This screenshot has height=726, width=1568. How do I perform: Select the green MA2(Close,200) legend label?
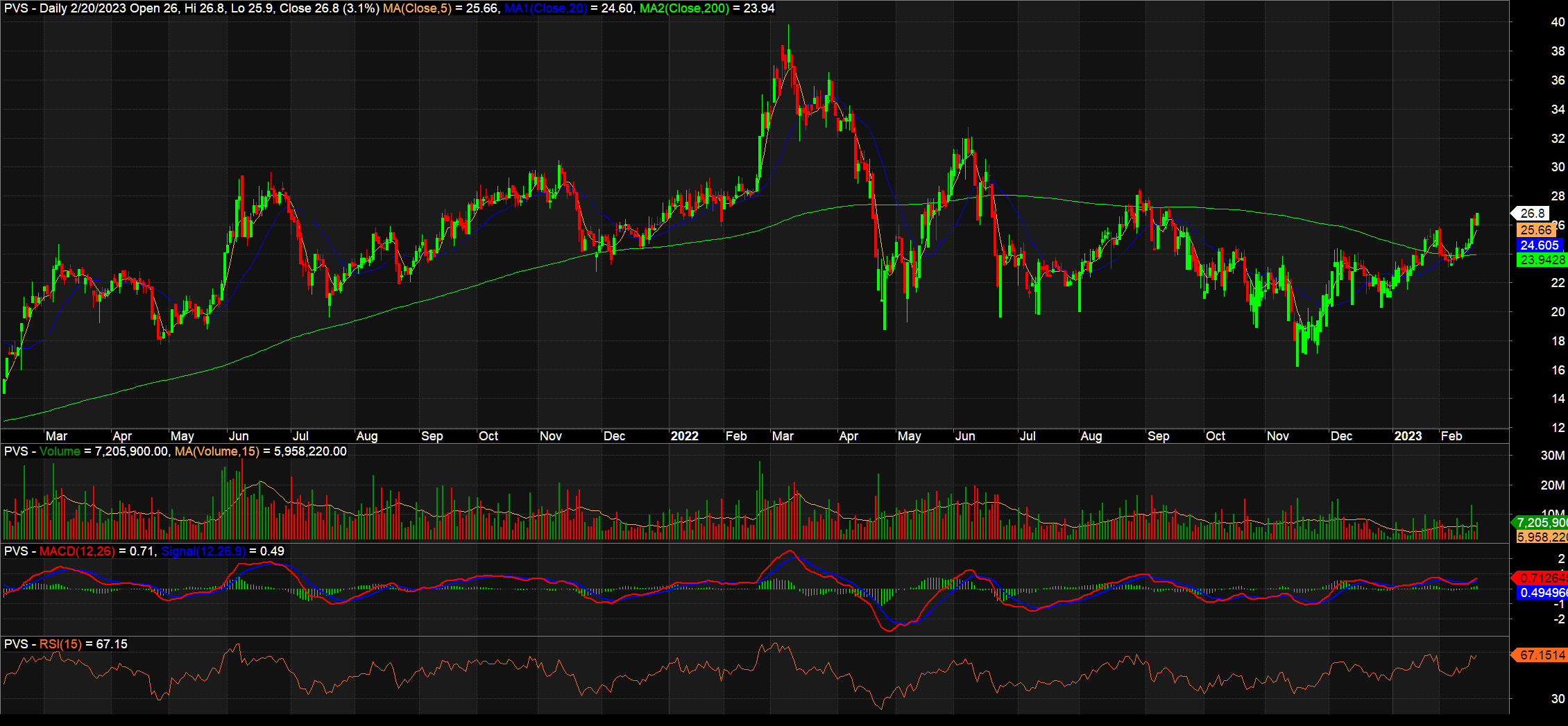tap(684, 8)
